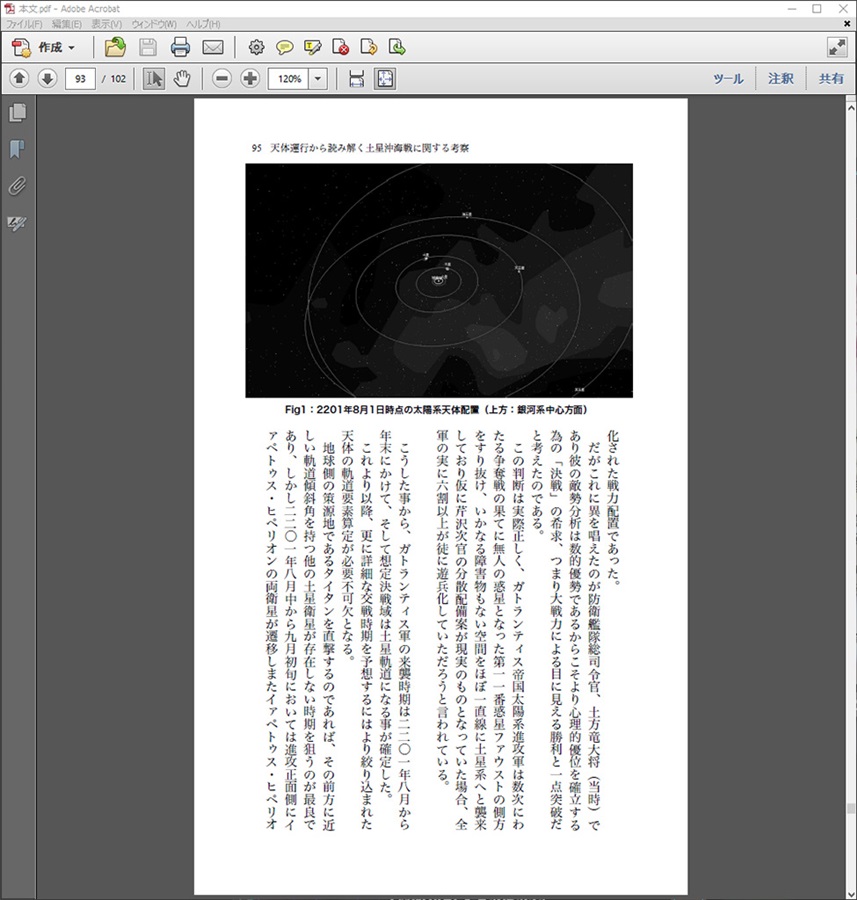This screenshot has width=857, height=900.
Task: Click the solar system figure image
Action: click(439, 280)
